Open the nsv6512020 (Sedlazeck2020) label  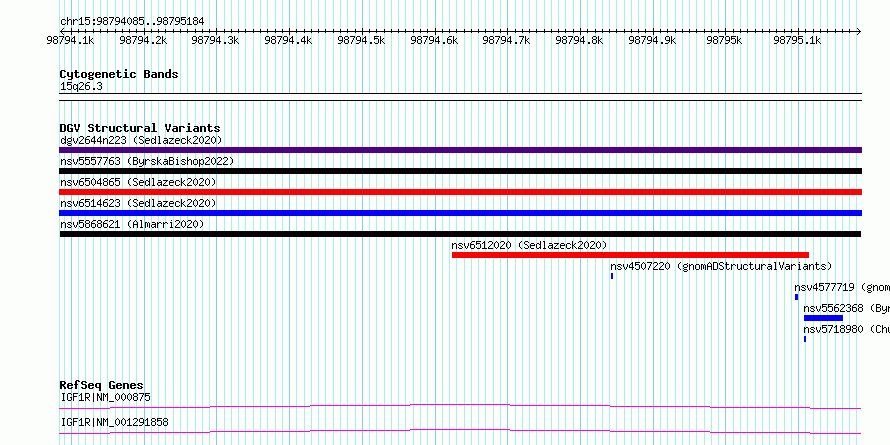(529, 245)
